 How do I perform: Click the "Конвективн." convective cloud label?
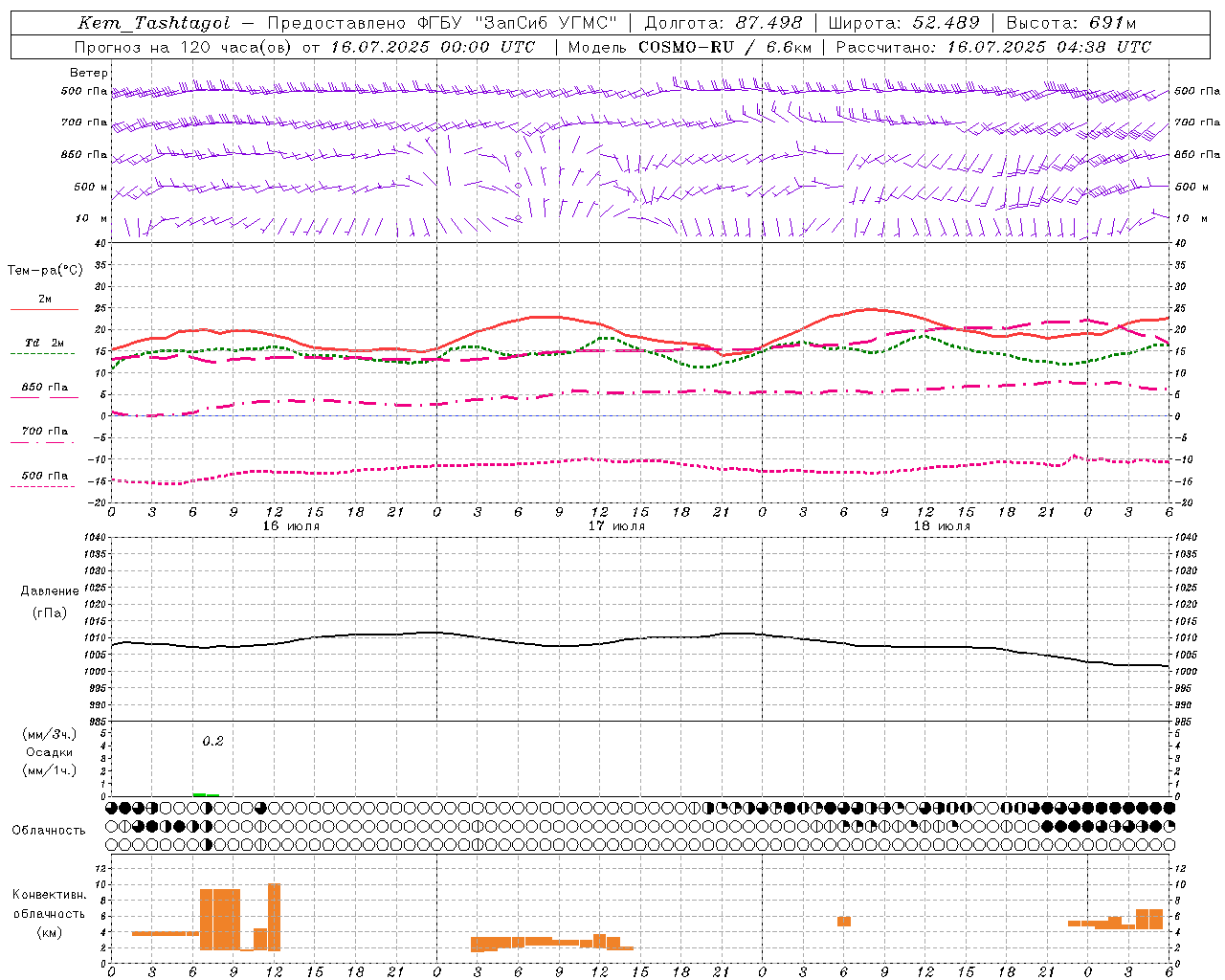click(x=50, y=895)
